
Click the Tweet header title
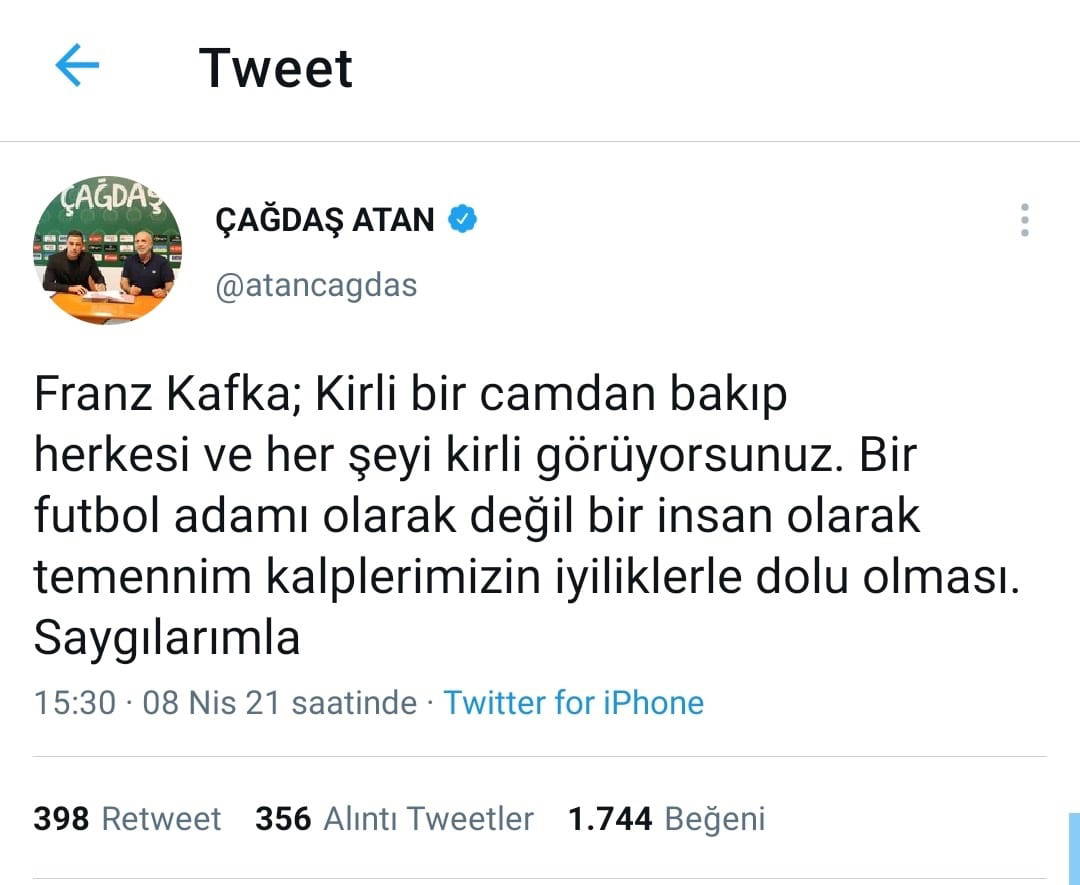coord(276,67)
